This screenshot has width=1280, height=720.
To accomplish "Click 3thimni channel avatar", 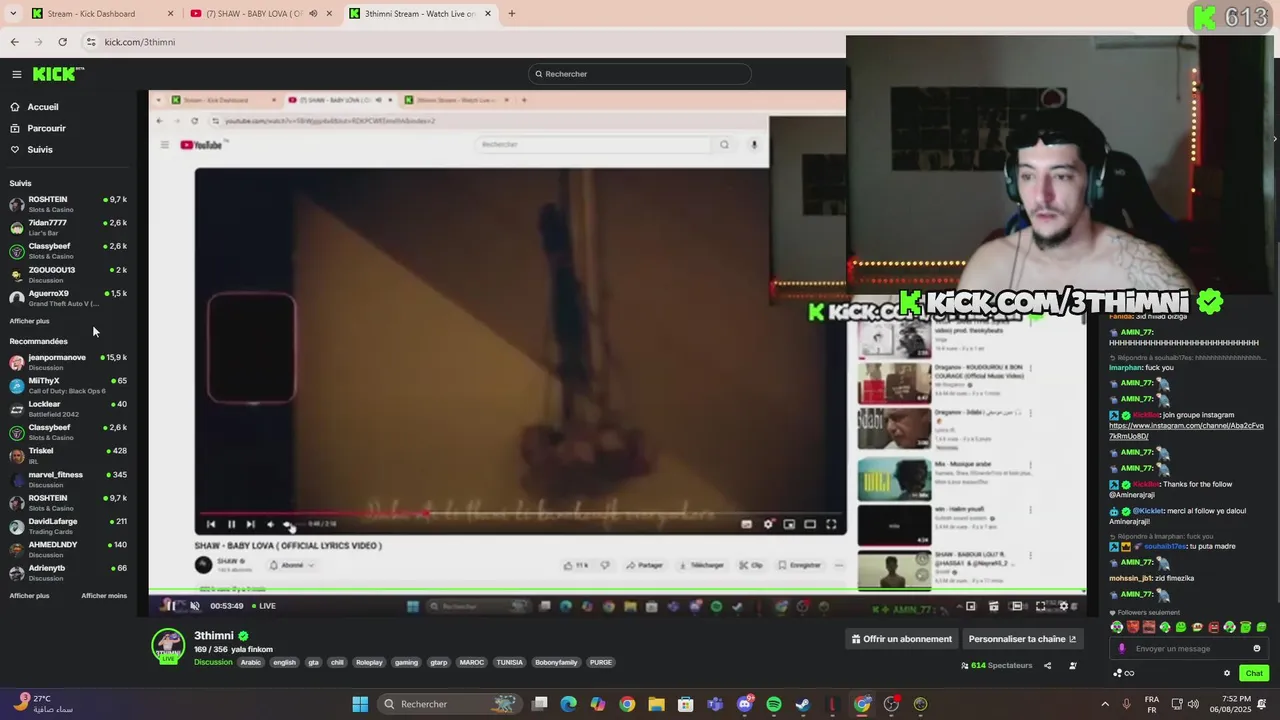I will point(168,645).
